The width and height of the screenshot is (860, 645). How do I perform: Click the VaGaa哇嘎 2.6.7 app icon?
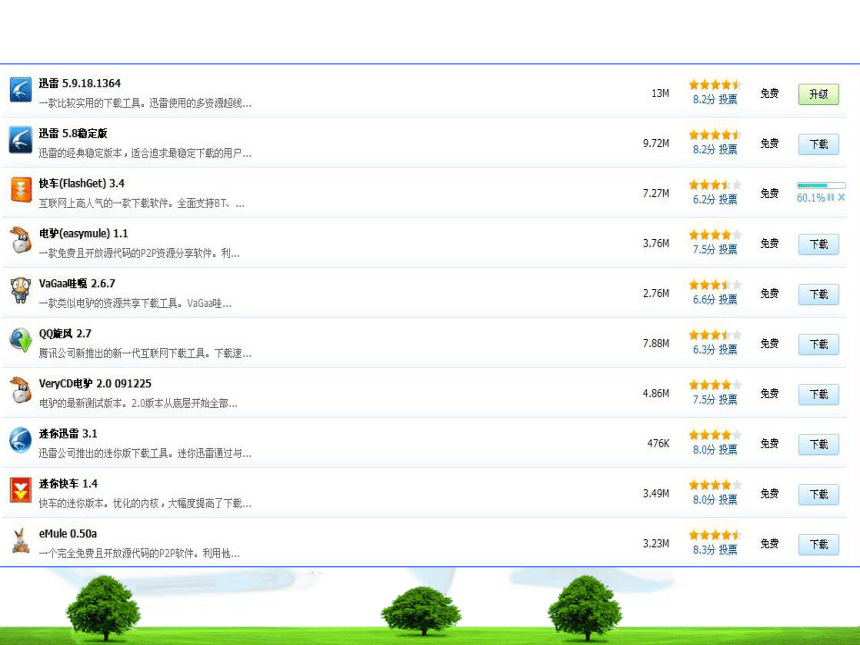tap(21, 290)
